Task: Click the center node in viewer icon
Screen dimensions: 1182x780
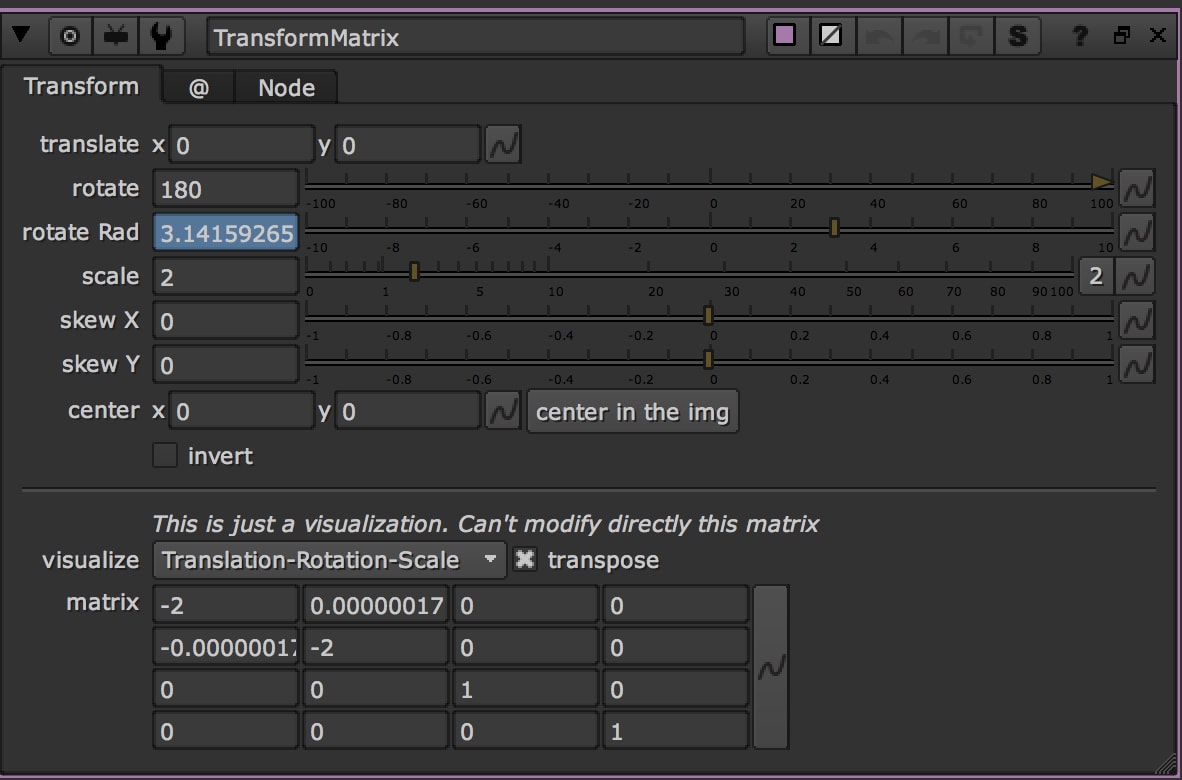Action: pos(70,36)
